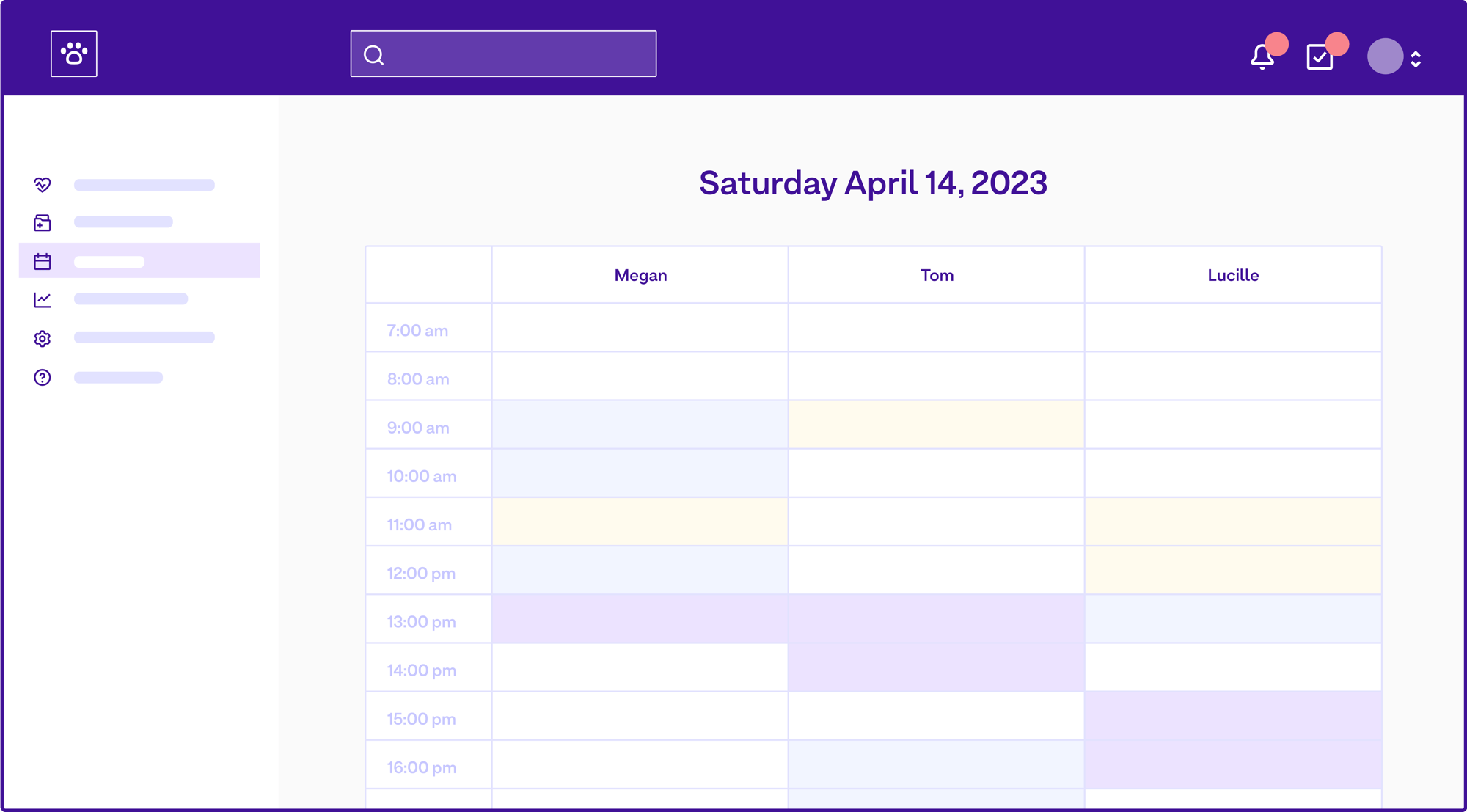
Task: Click the help question mark icon
Action: (x=42, y=378)
